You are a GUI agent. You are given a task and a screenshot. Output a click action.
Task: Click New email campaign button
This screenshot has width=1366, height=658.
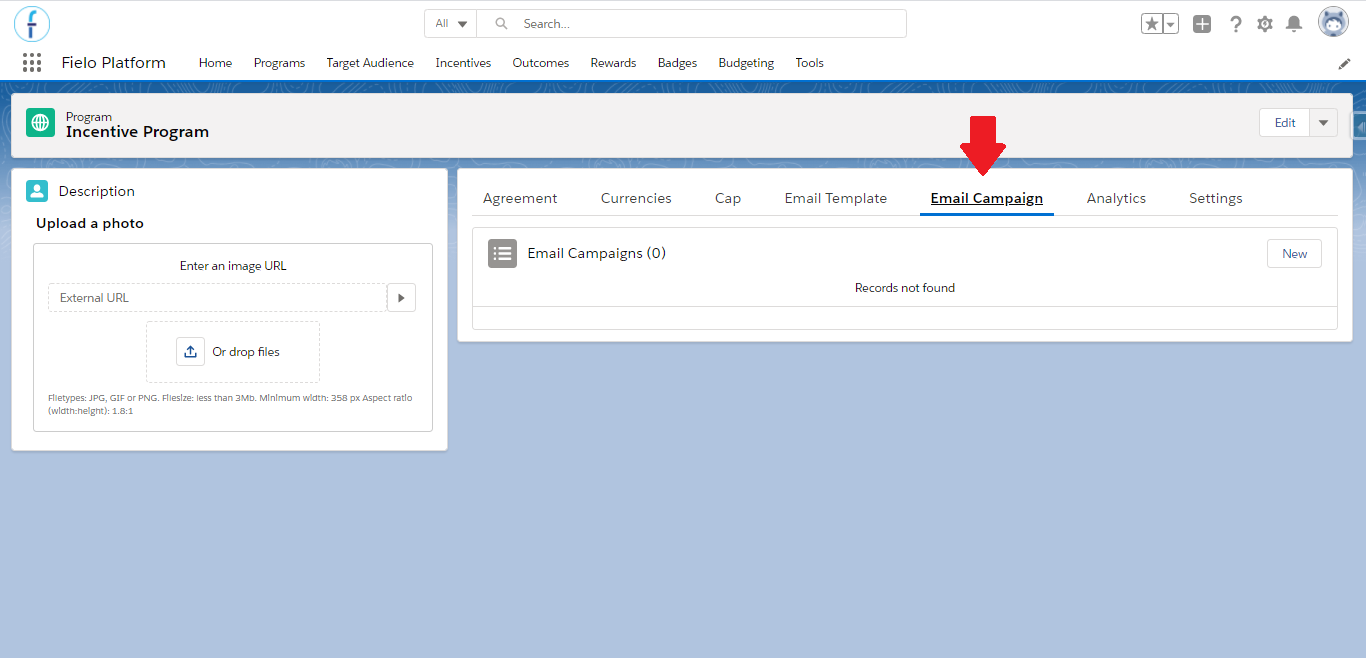click(x=1294, y=253)
